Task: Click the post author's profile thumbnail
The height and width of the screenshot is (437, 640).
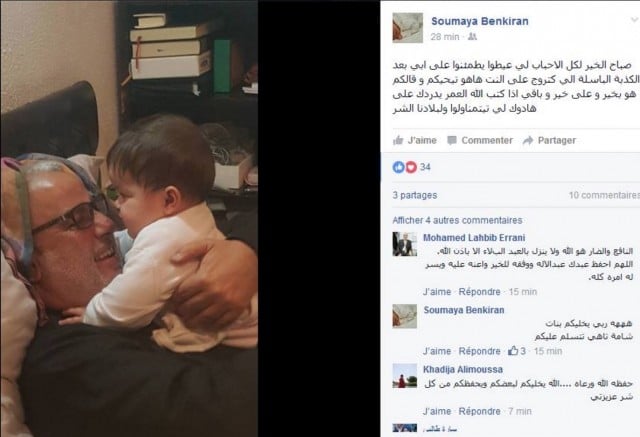Action: click(407, 28)
